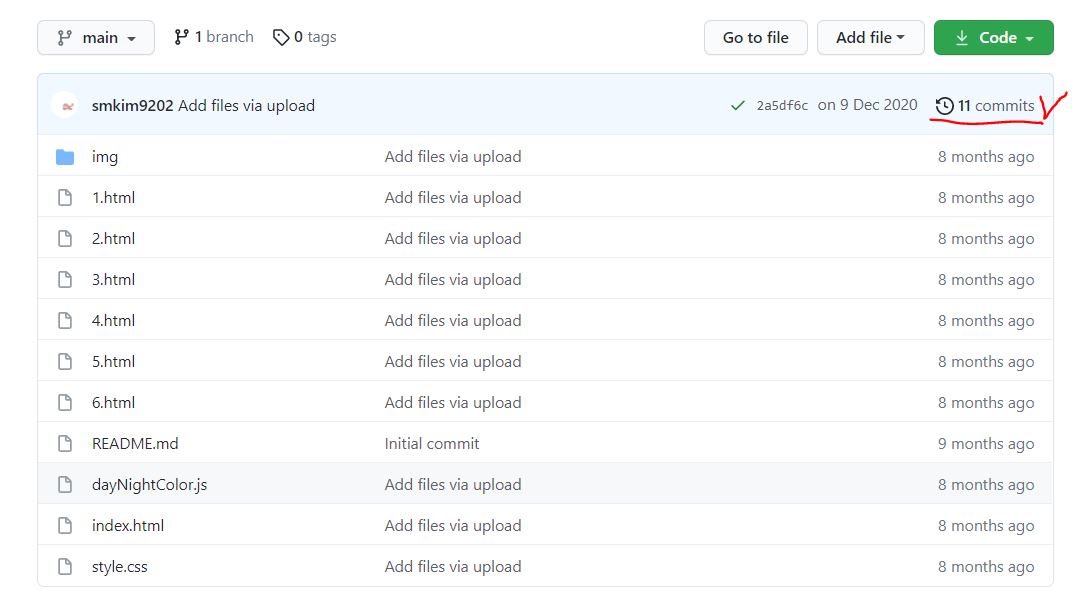Open file 3.html
The width and height of the screenshot is (1079, 598).
[114, 280]
